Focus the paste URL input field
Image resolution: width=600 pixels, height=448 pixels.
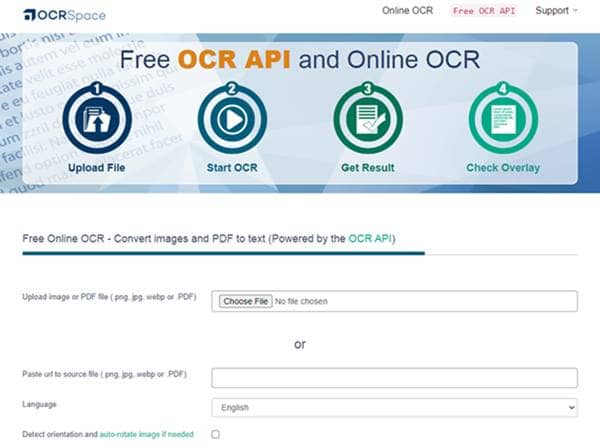click(x=395, y=378)
